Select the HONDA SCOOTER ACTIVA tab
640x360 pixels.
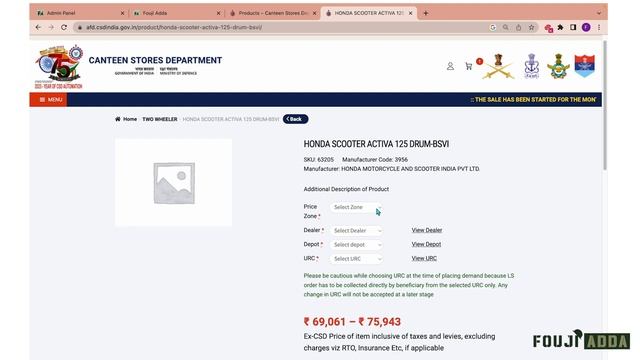(369, 13)
